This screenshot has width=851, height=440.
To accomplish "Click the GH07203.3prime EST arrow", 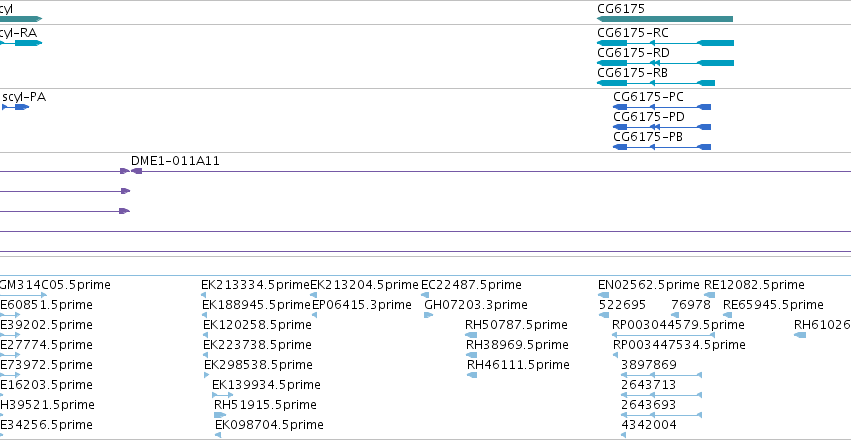I will (x=428, y=315).
